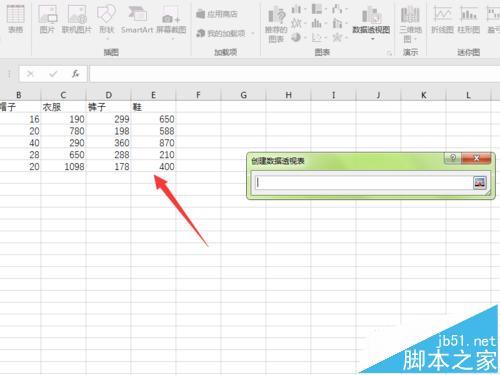This screenshot has width=500, height=375.
Task: Open 应用商店 app store add-ins
Action: [217, 14]
